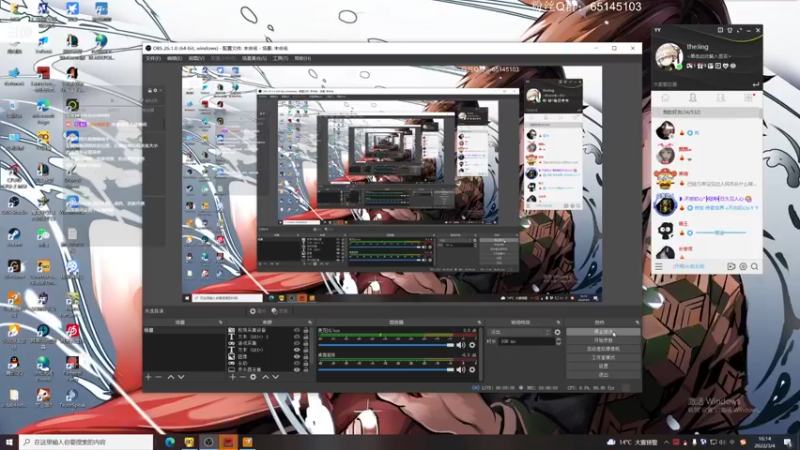Open the YY home tab icon

click(x=665, y=97)
